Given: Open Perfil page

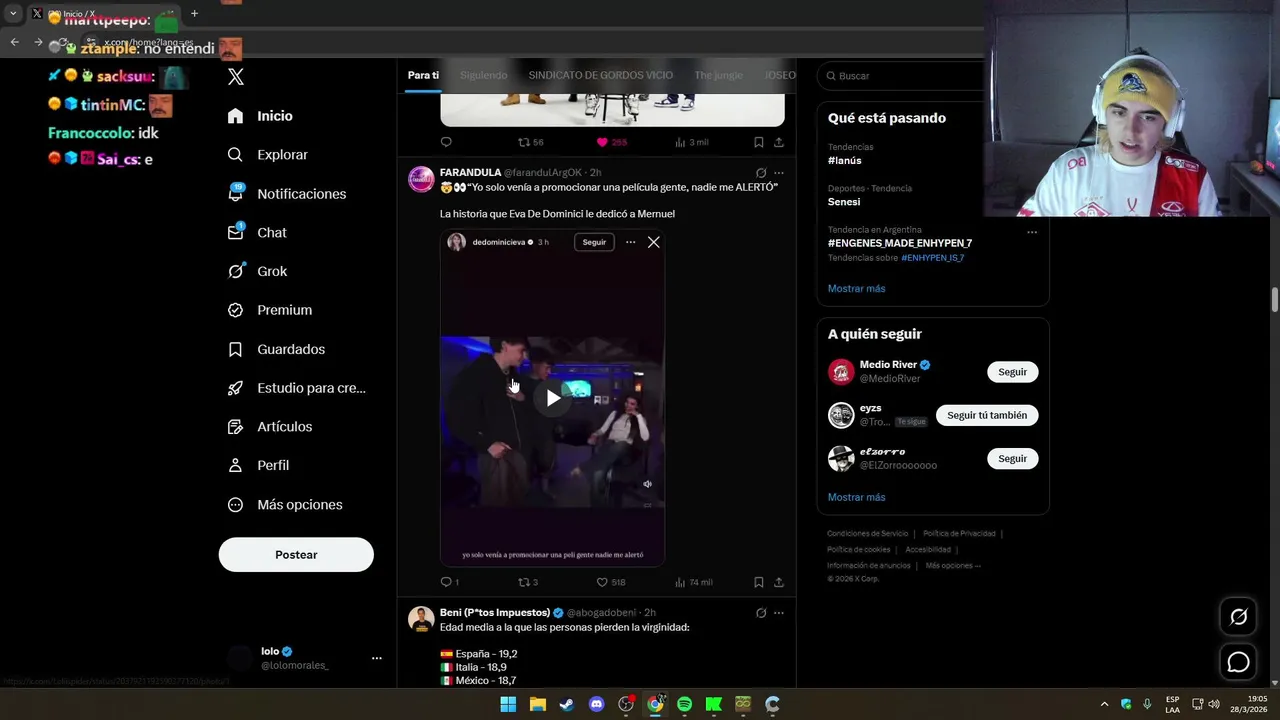Looking at the screenshot, I should pyautogui.click(x=258, y=466).
